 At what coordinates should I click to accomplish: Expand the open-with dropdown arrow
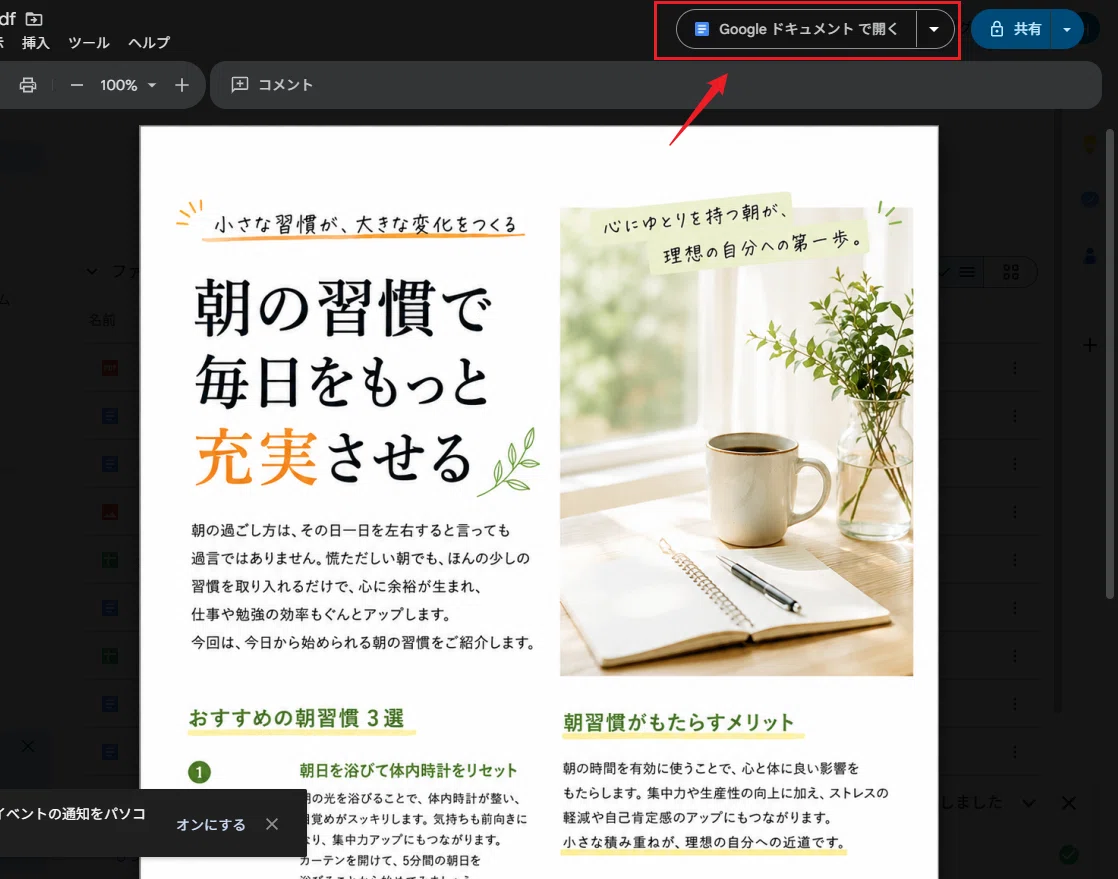(934, 29)
